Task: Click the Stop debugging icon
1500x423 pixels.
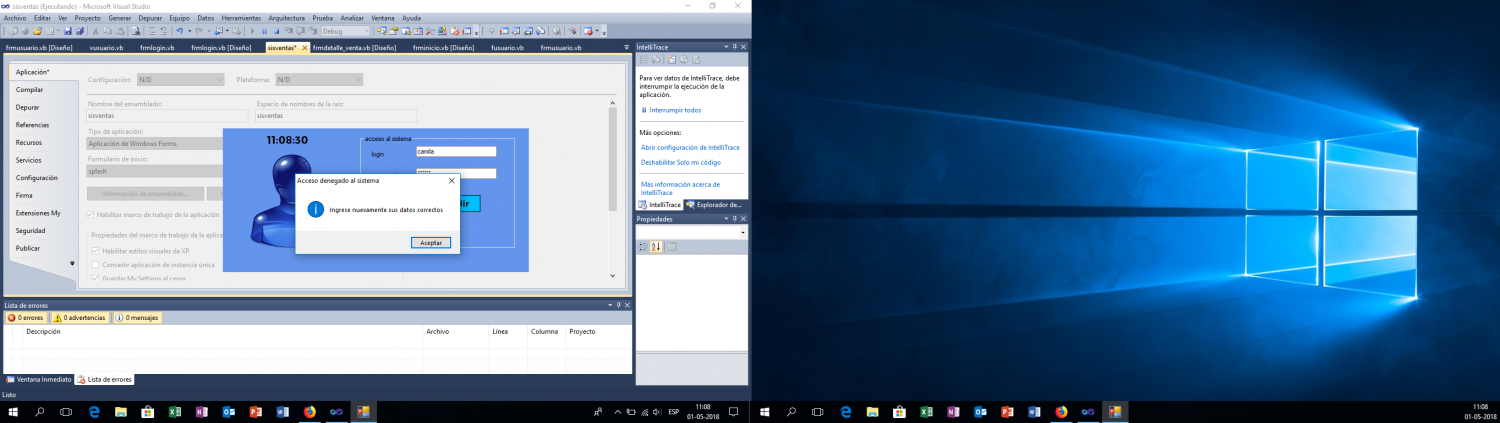Action: coord(276,31)
